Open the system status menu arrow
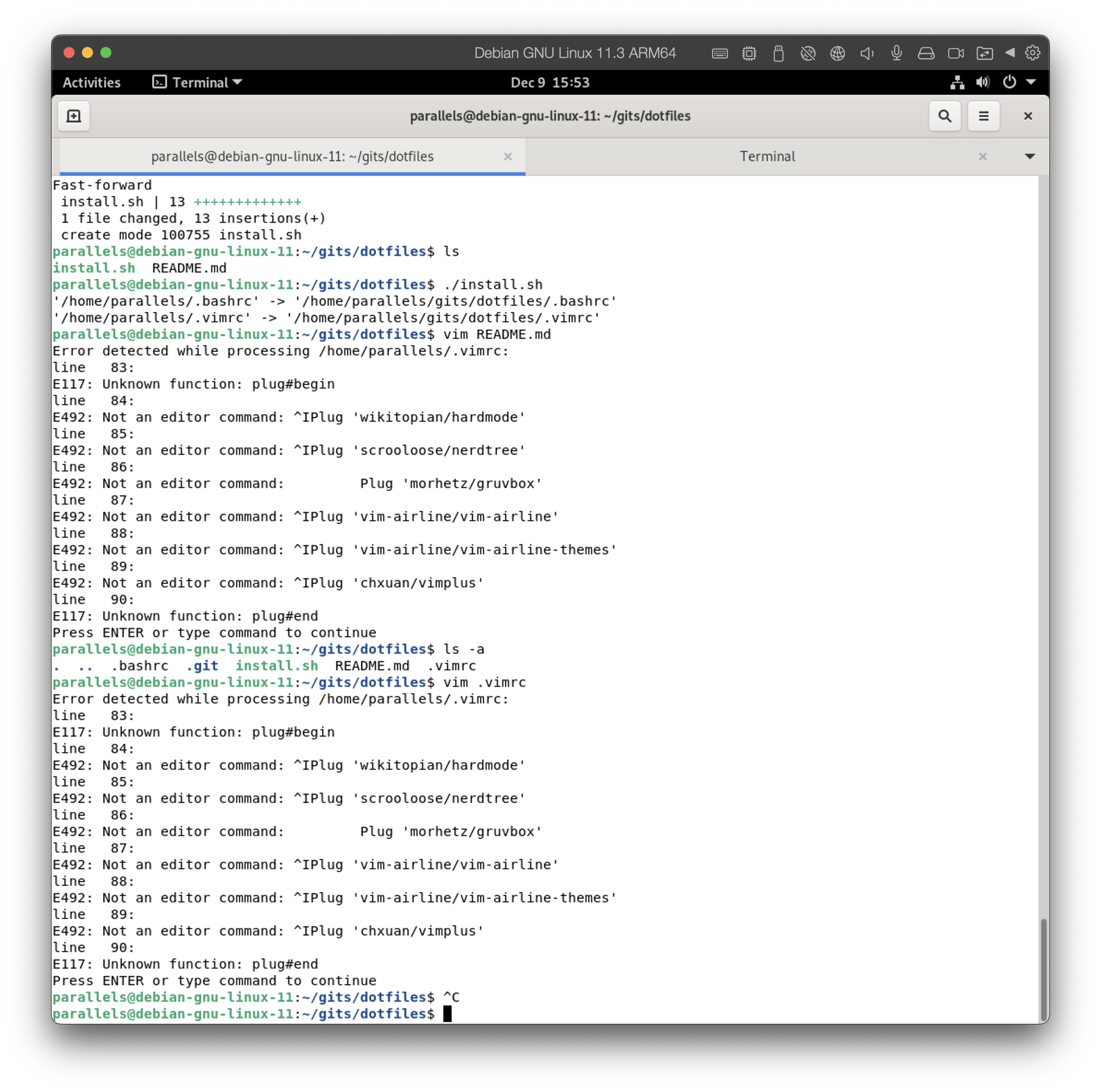1101x1092 pixels. click(x=1030, y=82)
